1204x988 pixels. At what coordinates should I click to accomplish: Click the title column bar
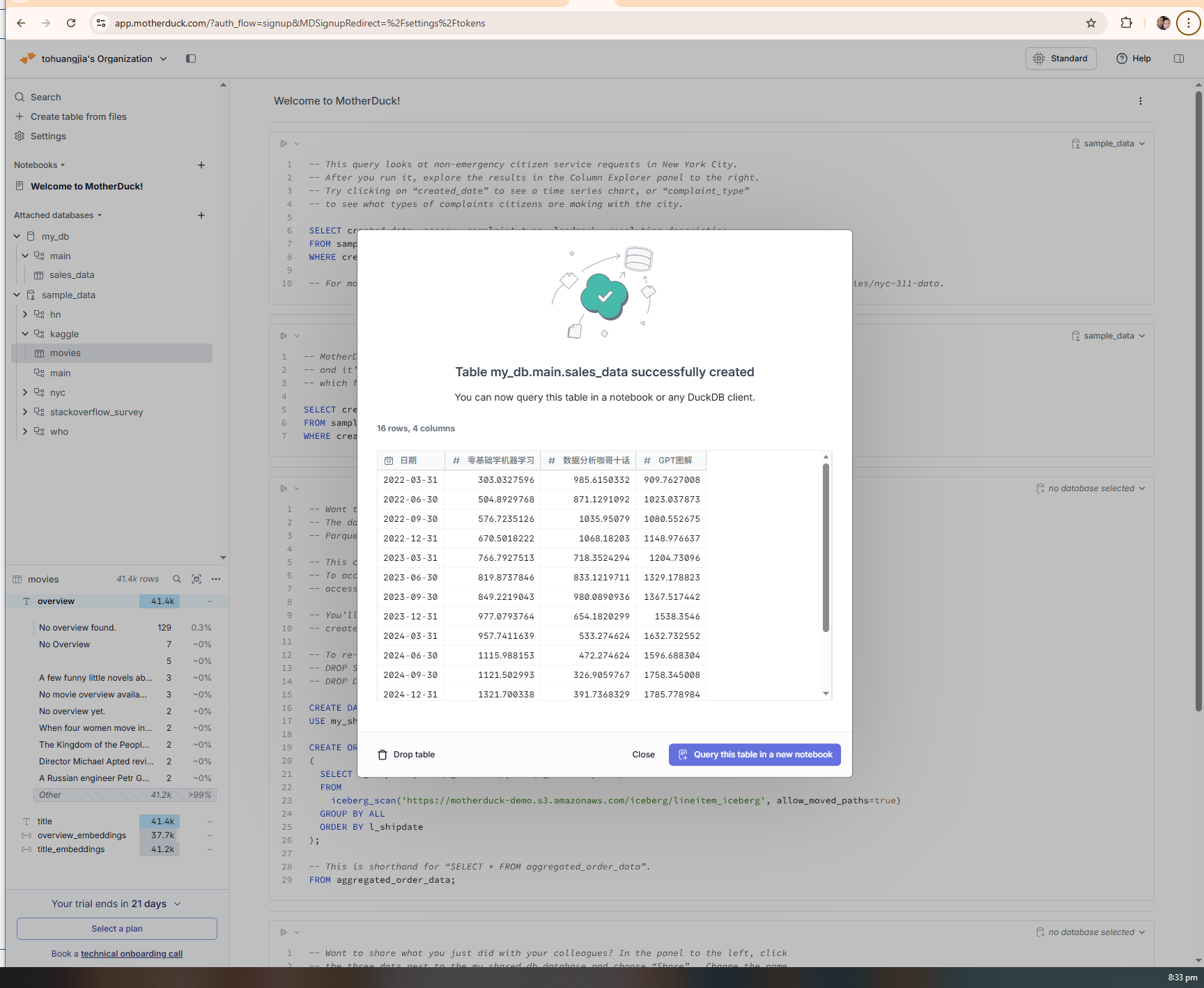click(x=160, y=821)
